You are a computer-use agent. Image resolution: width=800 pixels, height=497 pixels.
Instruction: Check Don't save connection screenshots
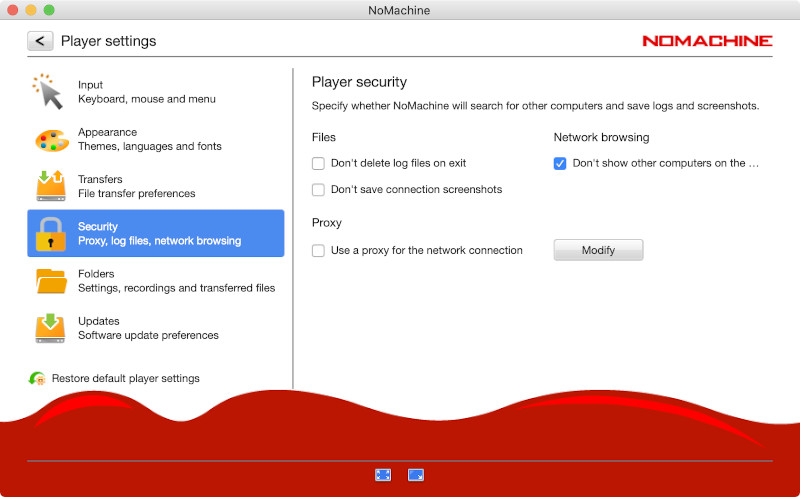coord(318,190)
